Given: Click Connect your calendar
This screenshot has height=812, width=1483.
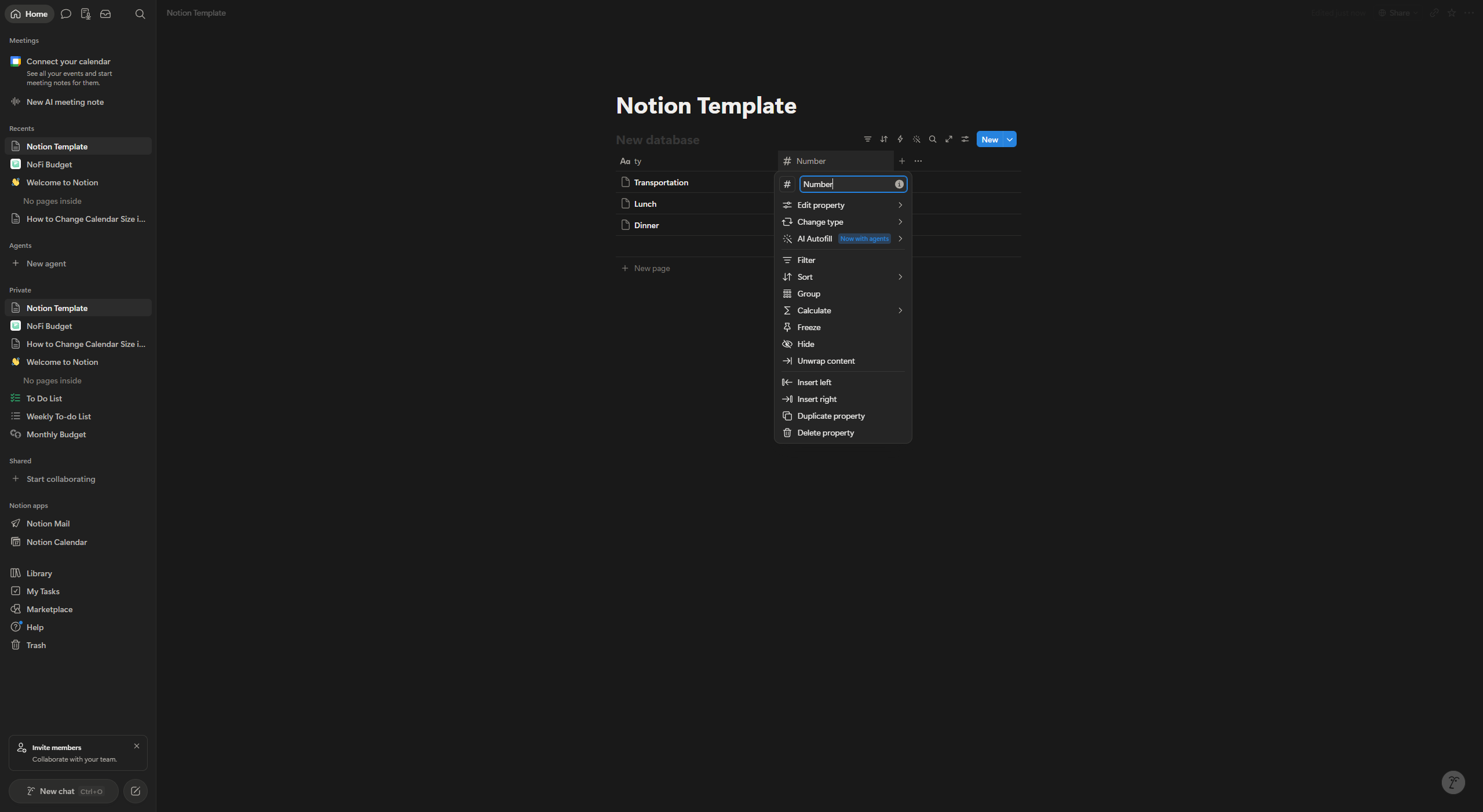Looking at the screenshot, I should tap(78, 71).
